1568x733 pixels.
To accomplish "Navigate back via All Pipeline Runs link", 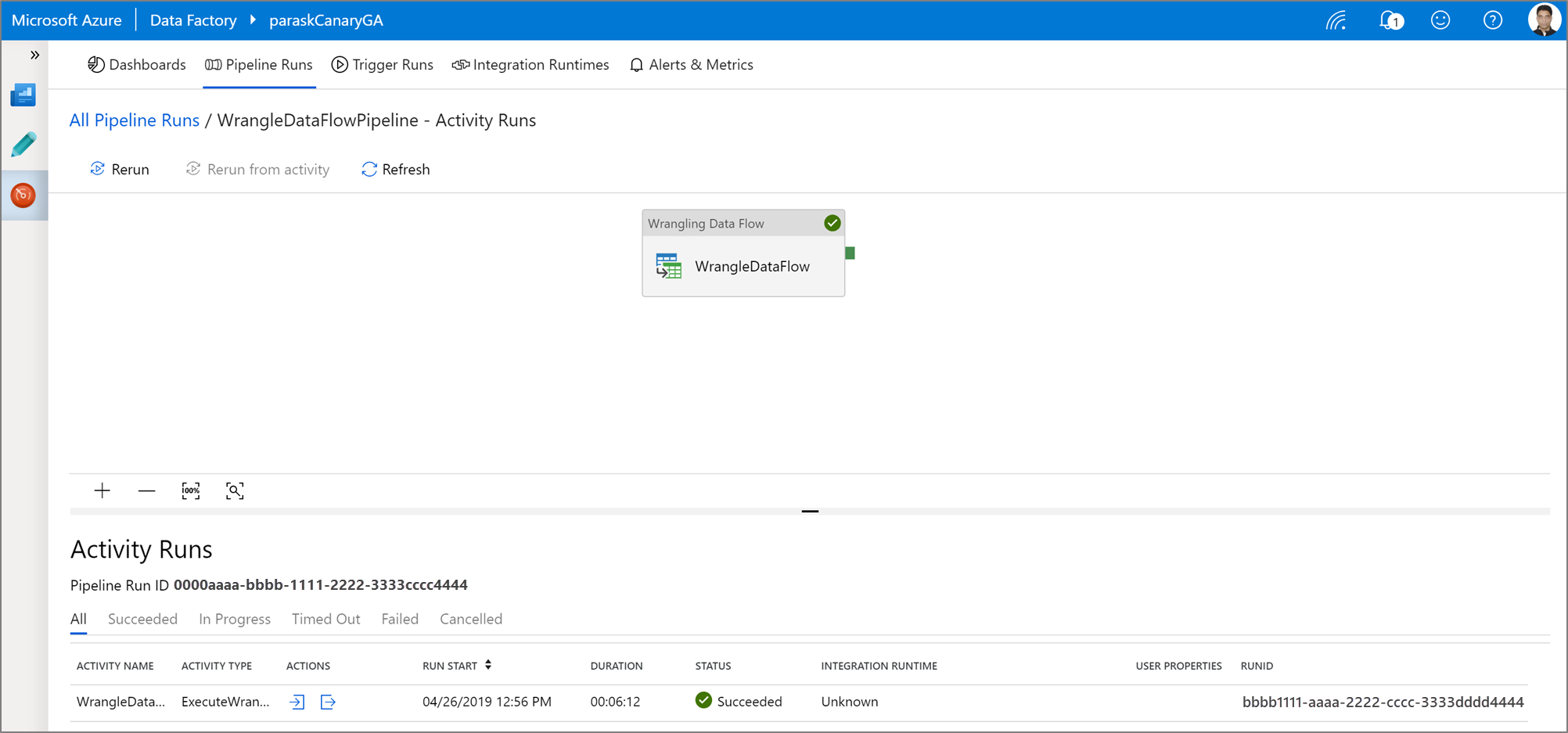I will pyautogui.click(x=134, y=120).
